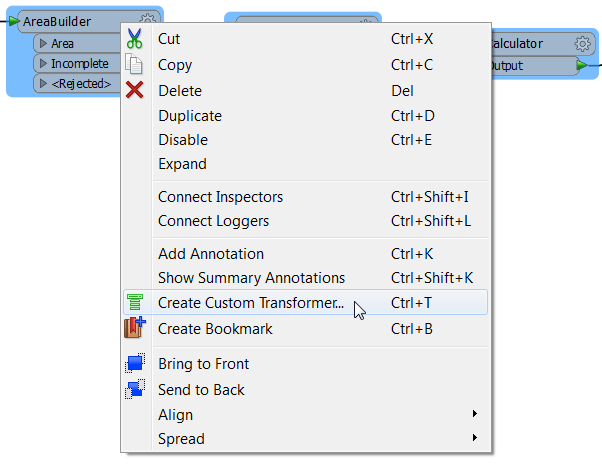Open the Align submenu arrow
The height and width of the screenshot is (471, 602).
click(475, 413)
